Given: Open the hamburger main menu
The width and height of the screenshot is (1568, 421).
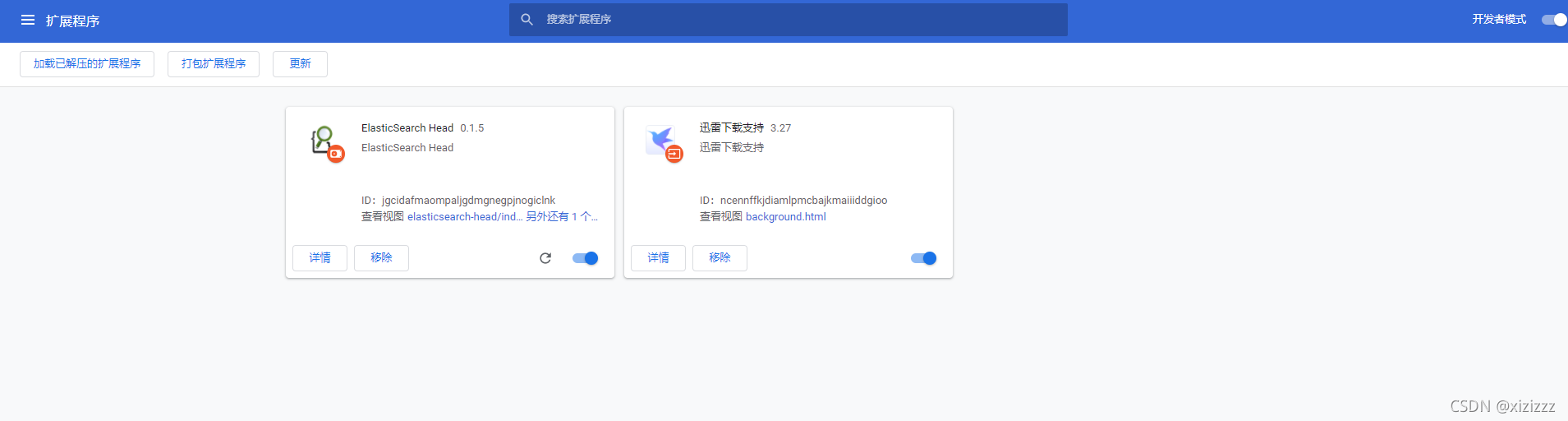Looking at the screenshot, I should coord(28,20).
